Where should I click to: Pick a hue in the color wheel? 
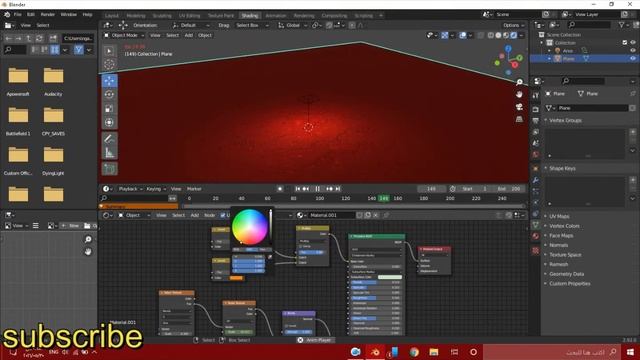click(250, 227)
